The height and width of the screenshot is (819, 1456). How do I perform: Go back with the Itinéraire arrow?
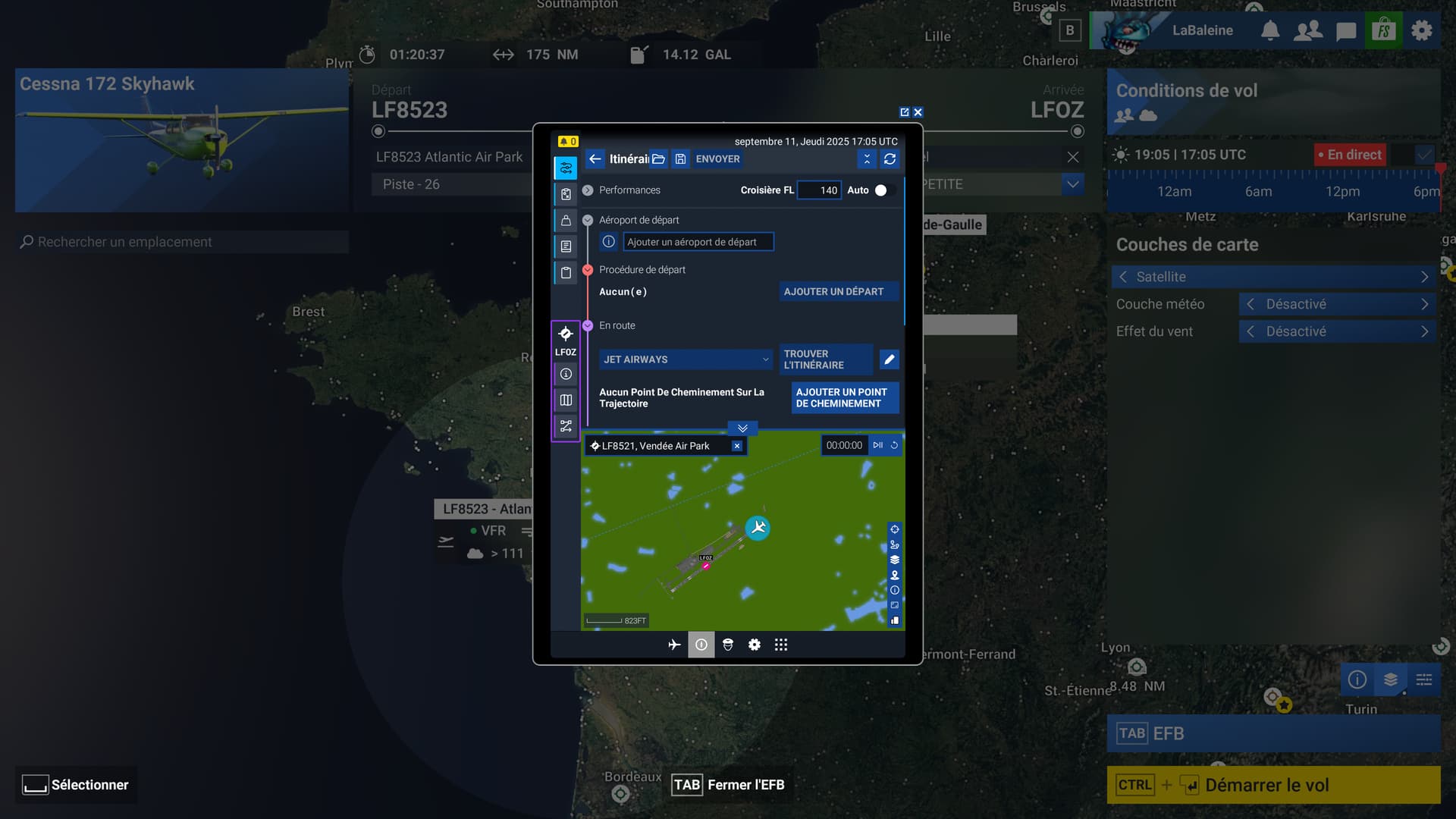coord(595,159)
